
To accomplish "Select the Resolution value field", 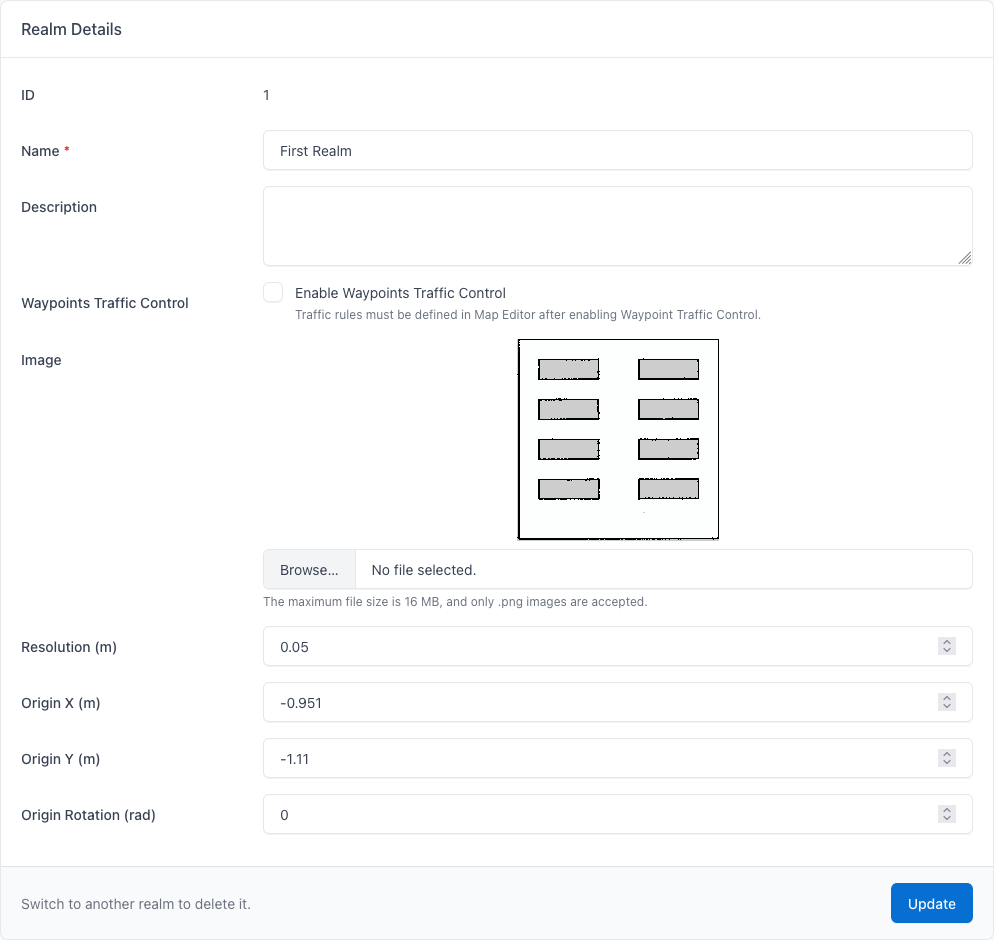I will [x=600, y=646].
